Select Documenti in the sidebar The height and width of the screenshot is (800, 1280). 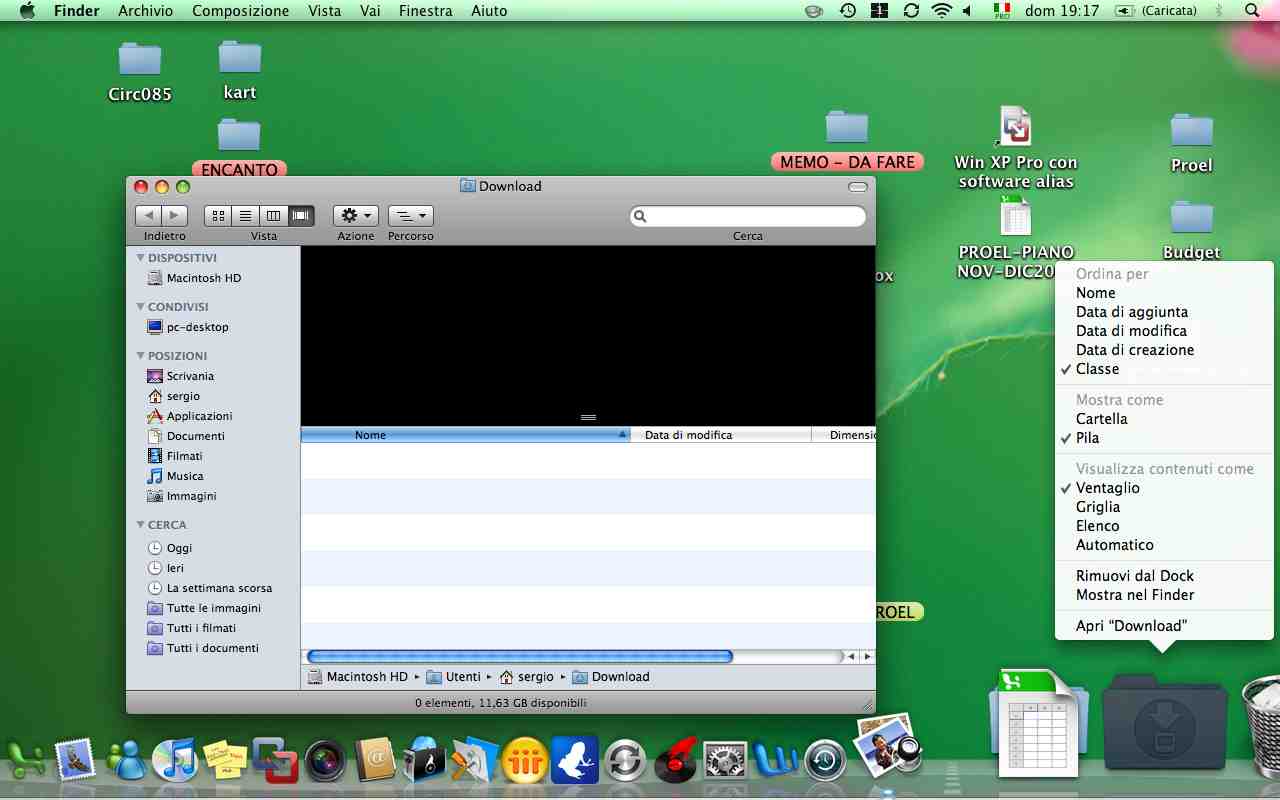(186, 436)
